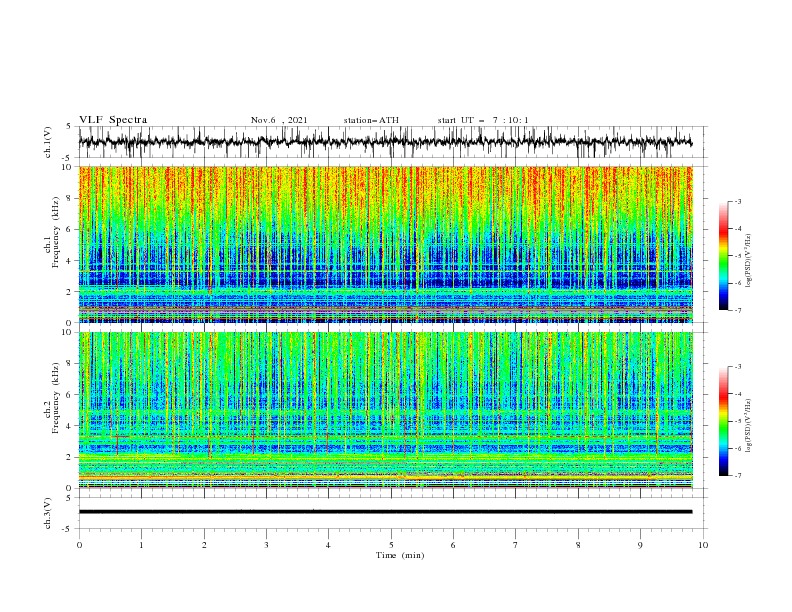Image resolution: width=792 pixels, height=612 pixels.
Task: Click the 'Time (min)' axis label
Action: pyautogui.click(x=400, y=555)
